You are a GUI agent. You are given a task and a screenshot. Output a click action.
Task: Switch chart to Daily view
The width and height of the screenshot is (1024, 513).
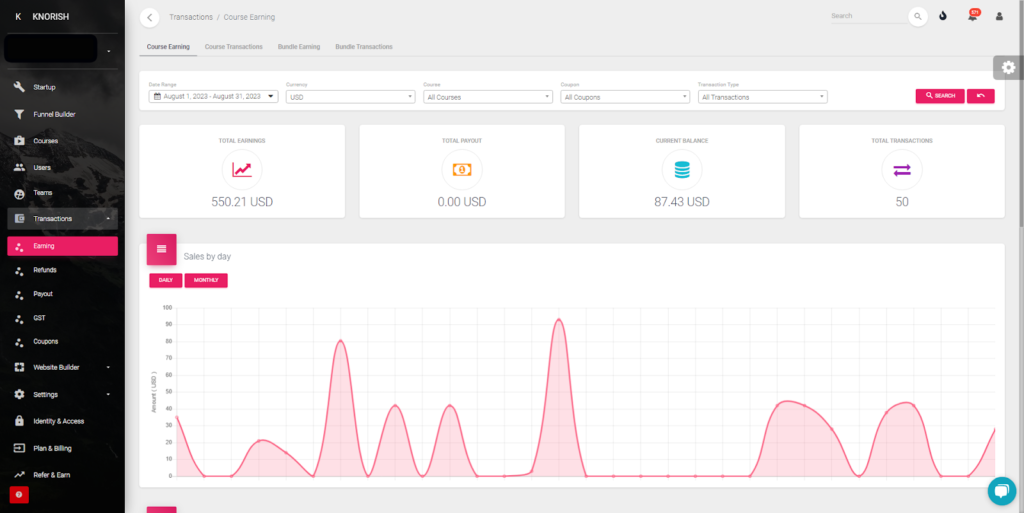coord(165,280)
